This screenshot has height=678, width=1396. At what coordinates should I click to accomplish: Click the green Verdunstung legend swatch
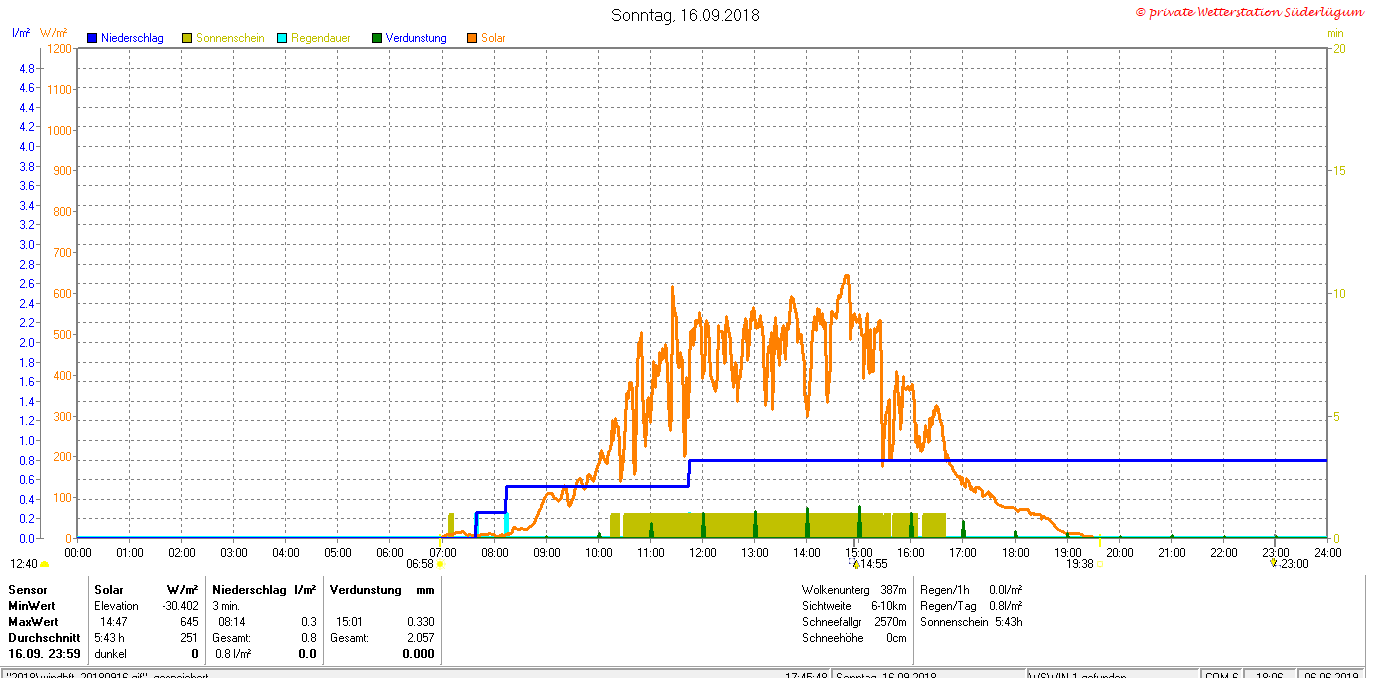point(377,38)
